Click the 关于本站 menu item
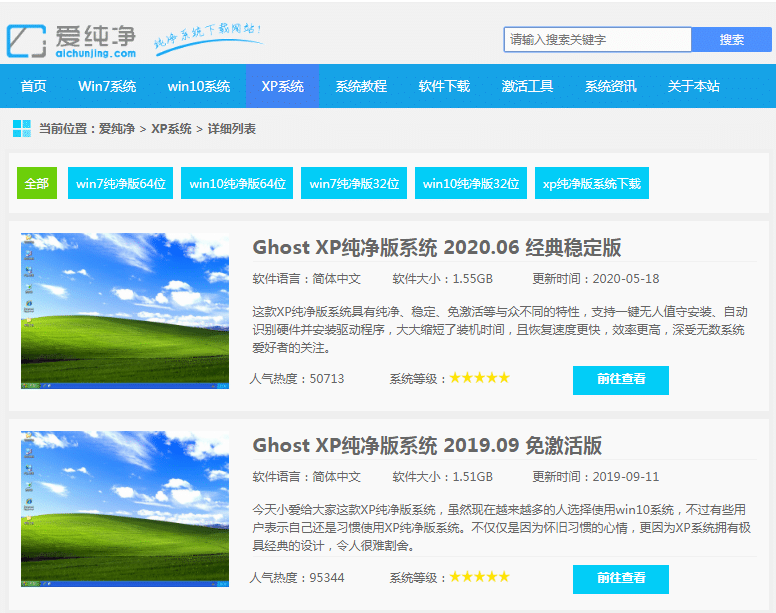This screenshot has width=776, height=613. (693, 86)
